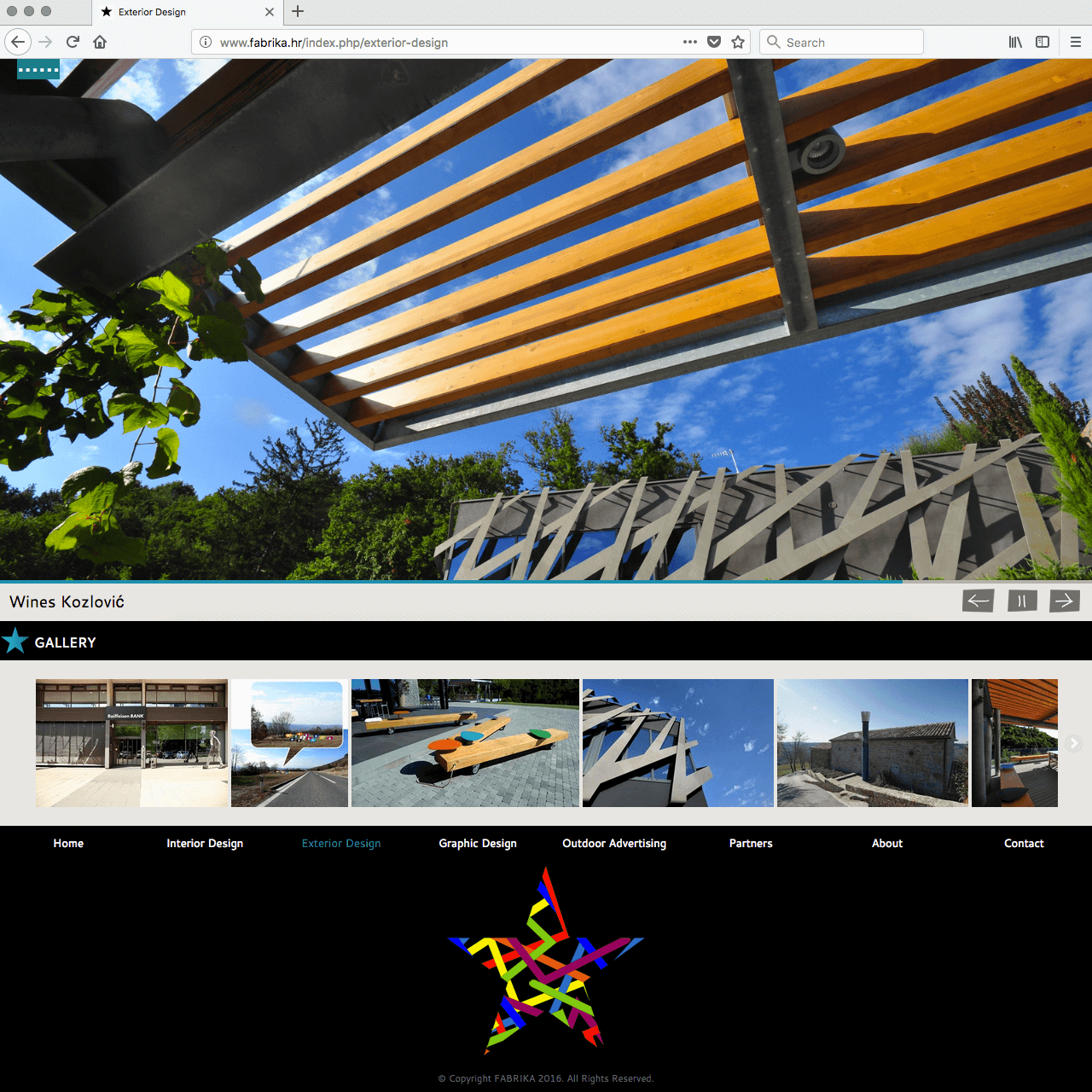Advance to next slide with right arrow
Screen dimensions: 1092x1092
pos(1065,601)
